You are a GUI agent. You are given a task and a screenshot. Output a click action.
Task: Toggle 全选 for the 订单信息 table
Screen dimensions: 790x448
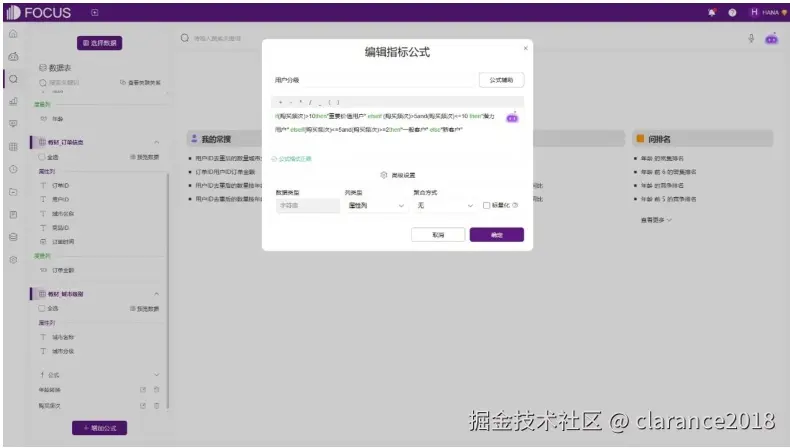tap(42, 157)
